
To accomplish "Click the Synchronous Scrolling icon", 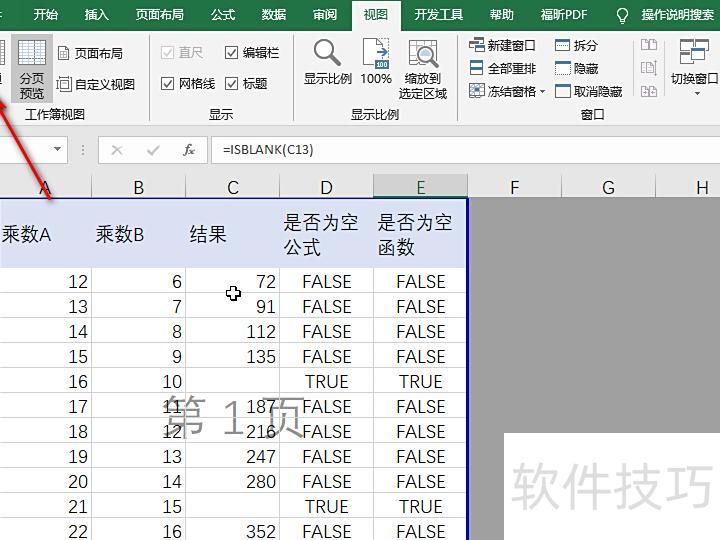I will coord(649,68).
